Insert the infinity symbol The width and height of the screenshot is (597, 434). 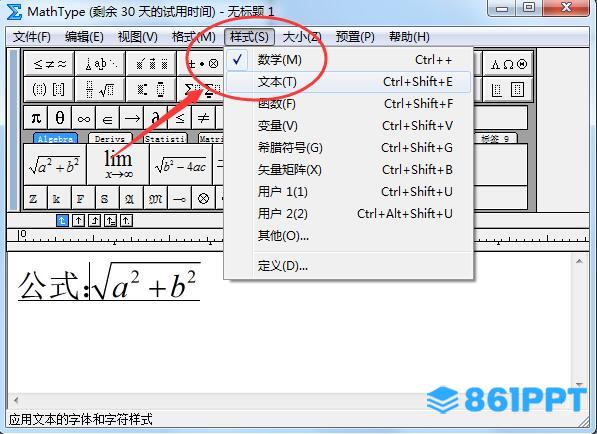pyautogui.click(x=84, y=118)
